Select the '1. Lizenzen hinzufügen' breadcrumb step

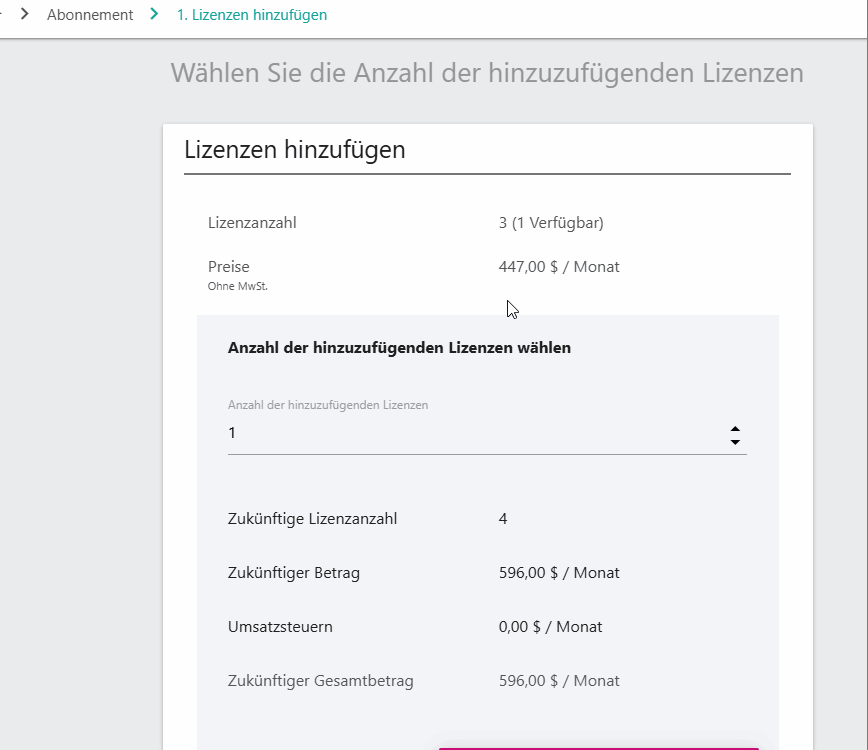tap(252, 15)
